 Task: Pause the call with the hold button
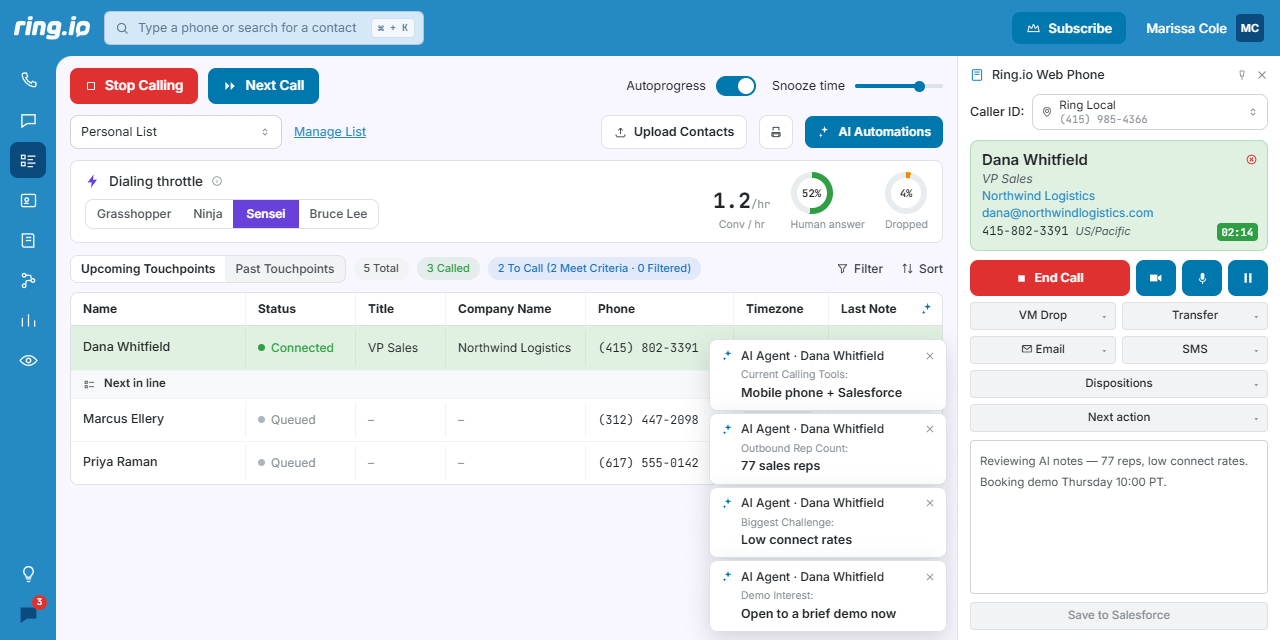[1248, 277]
